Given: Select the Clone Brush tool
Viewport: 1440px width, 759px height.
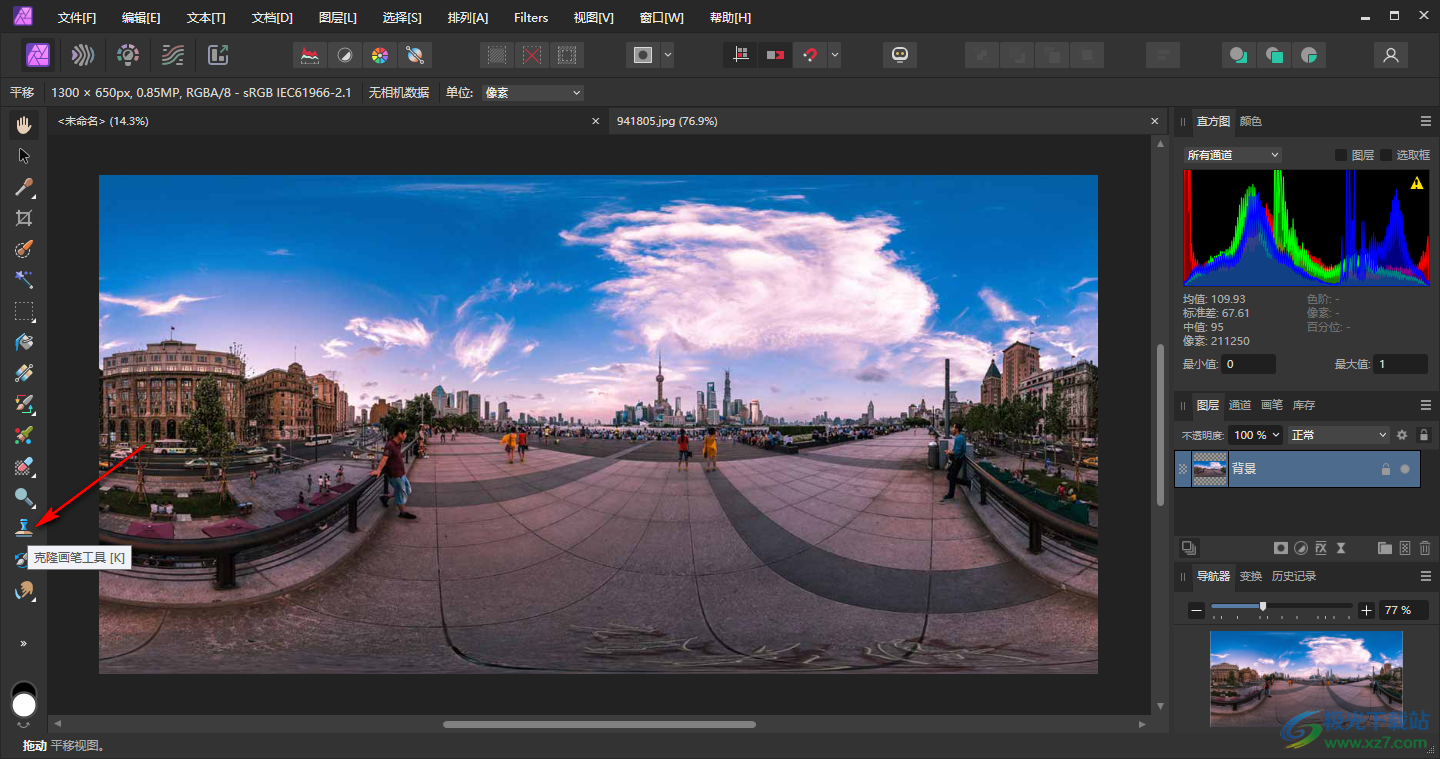Looking at the screenshot, I should coord(24,528).
